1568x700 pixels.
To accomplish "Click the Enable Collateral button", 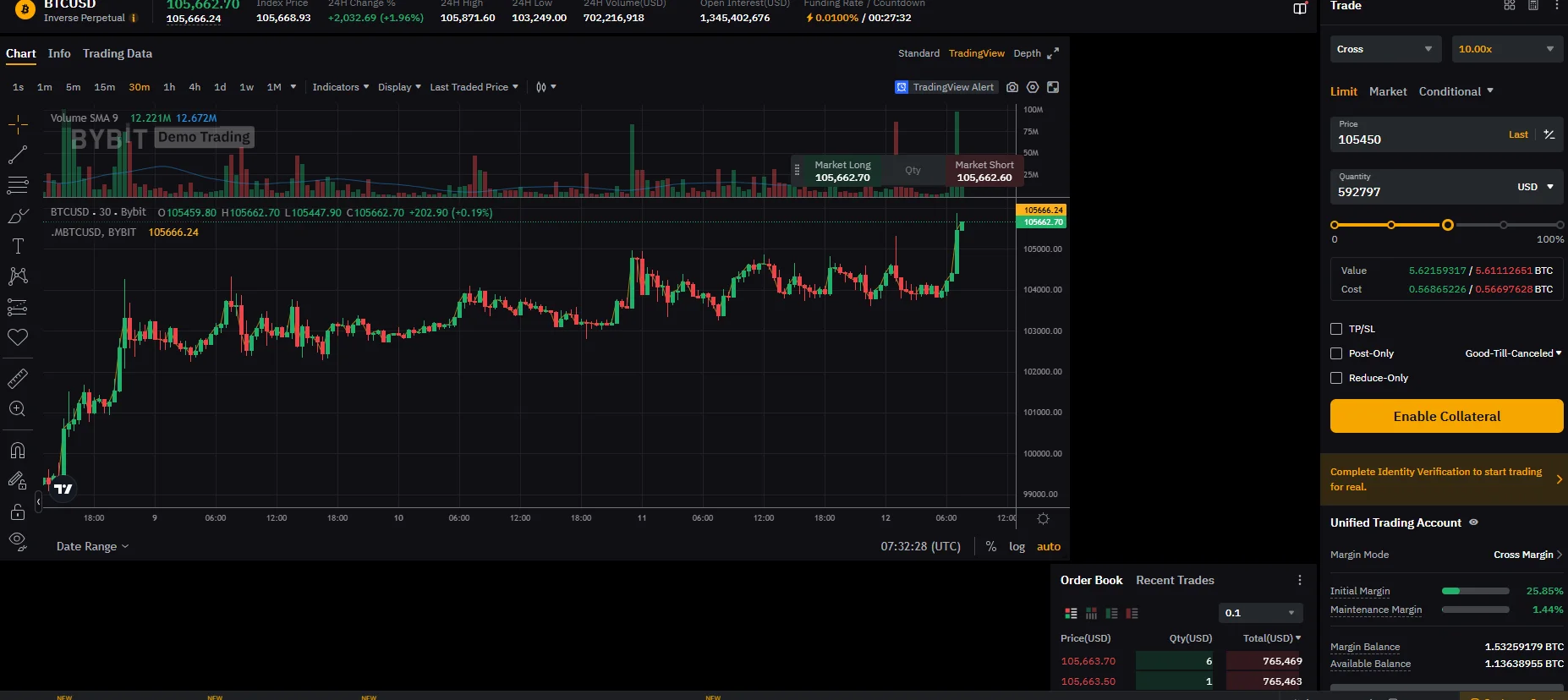I will click(x=1446, y=416).
